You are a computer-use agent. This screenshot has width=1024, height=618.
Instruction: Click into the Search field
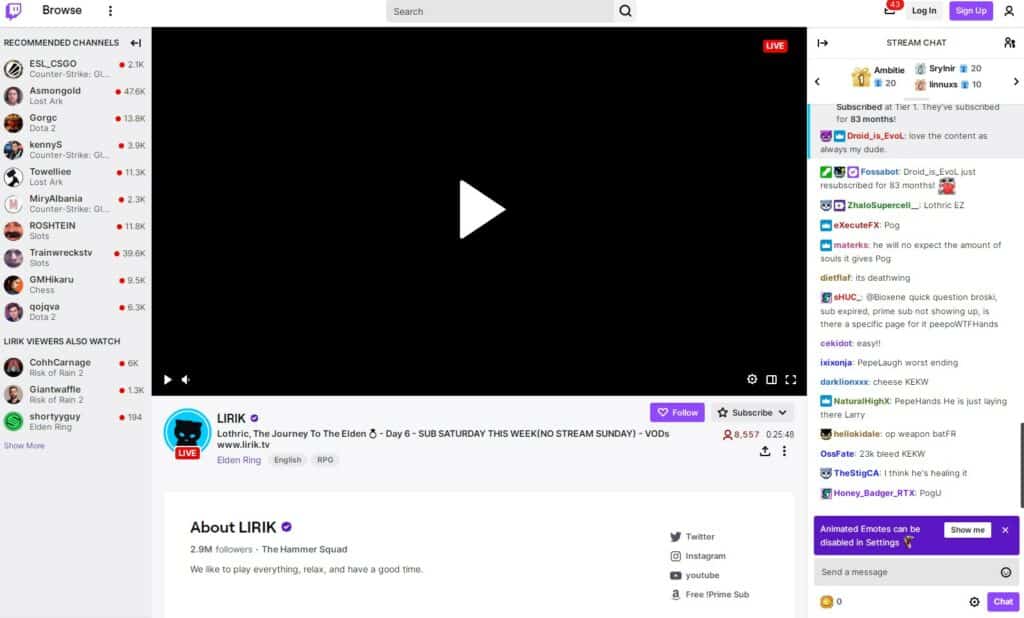point(500,11)
